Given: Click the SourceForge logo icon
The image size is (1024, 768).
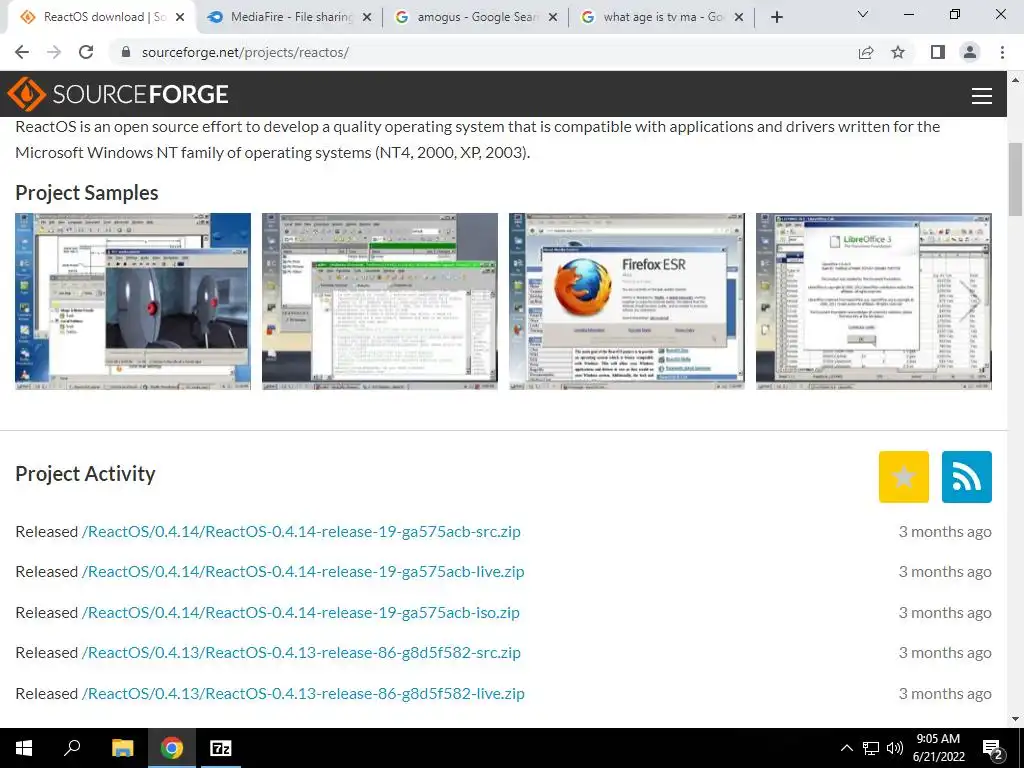Looking at the screenshot, I should coord(26,94).
